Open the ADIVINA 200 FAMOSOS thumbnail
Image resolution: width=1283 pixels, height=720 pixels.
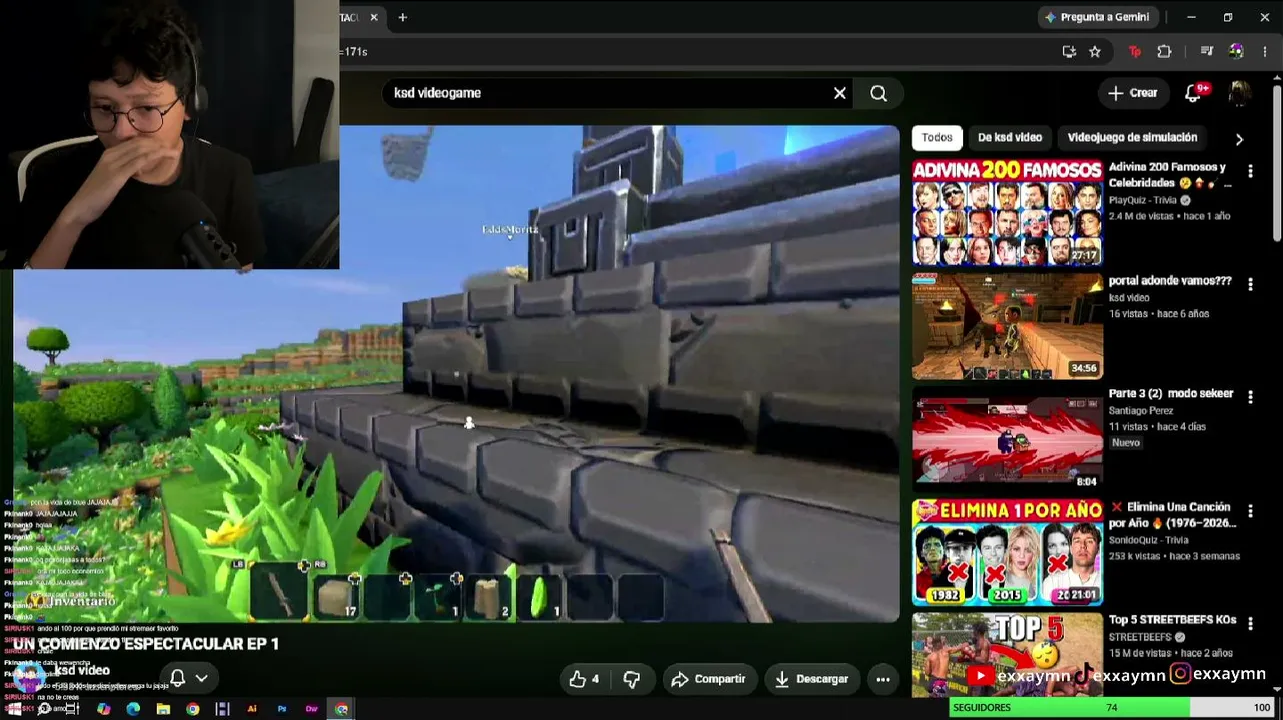[1007, 212]
